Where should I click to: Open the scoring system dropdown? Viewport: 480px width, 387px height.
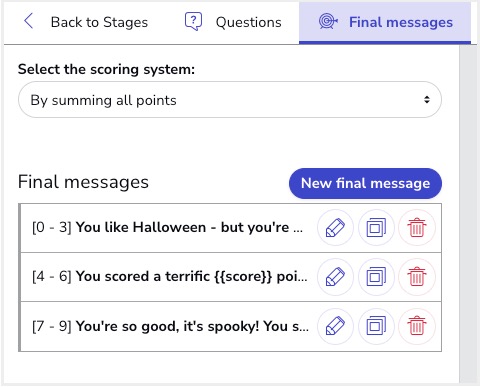coord(230,100)
